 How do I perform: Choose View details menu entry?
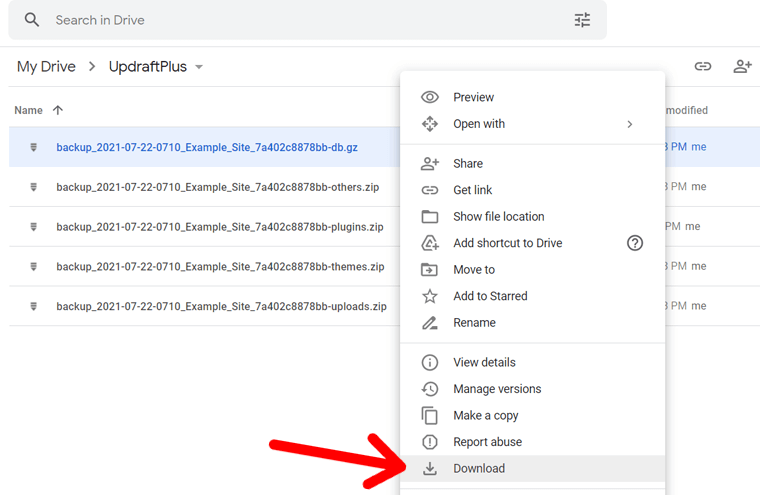point(532,362)
